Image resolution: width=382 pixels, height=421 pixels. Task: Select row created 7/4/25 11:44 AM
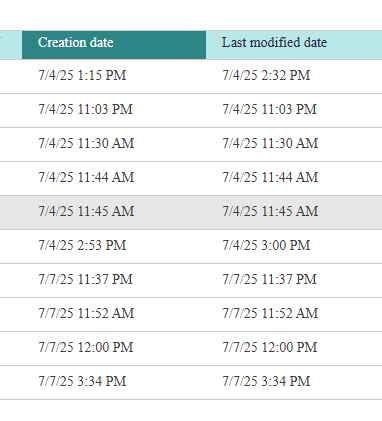point(191,178)
